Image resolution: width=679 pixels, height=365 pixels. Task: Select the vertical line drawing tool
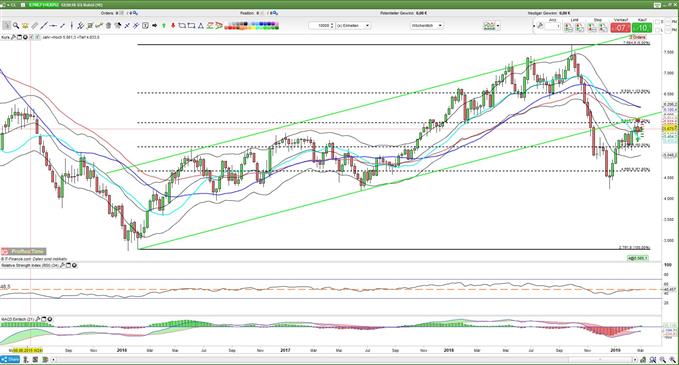point(71,26)
